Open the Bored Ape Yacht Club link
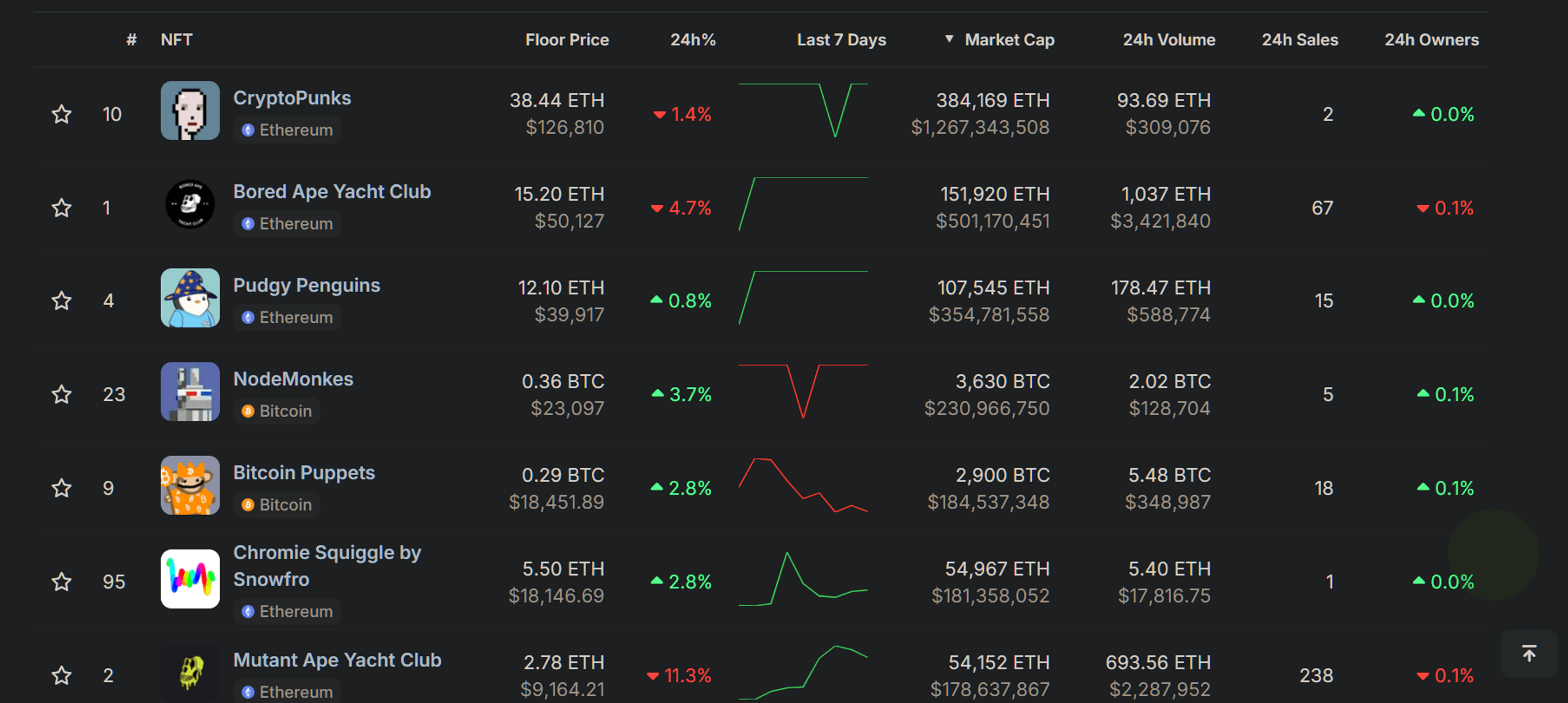1568x703 pixels. click(x=332, y=192)
